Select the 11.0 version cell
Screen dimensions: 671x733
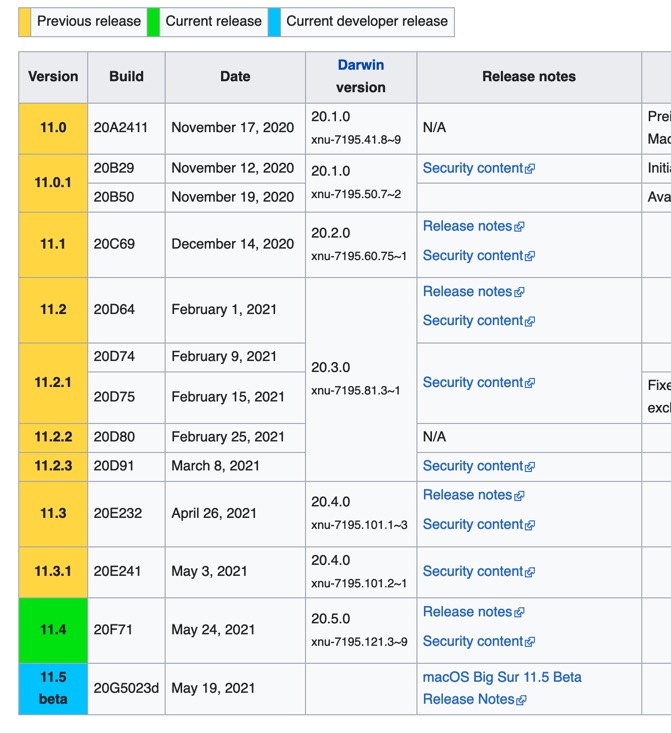point(53,128)
